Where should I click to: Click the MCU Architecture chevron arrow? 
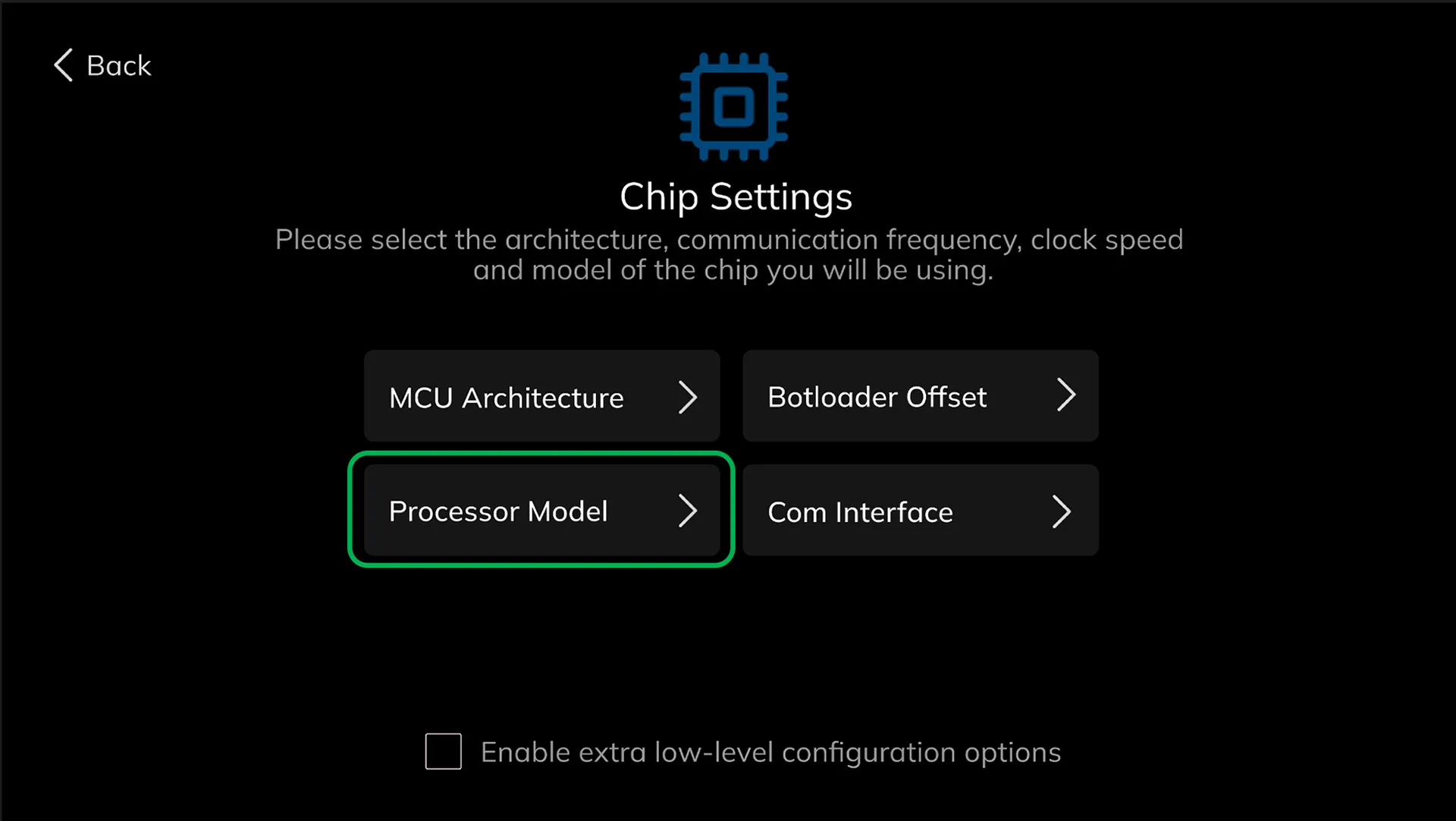[x=687, y=397]
